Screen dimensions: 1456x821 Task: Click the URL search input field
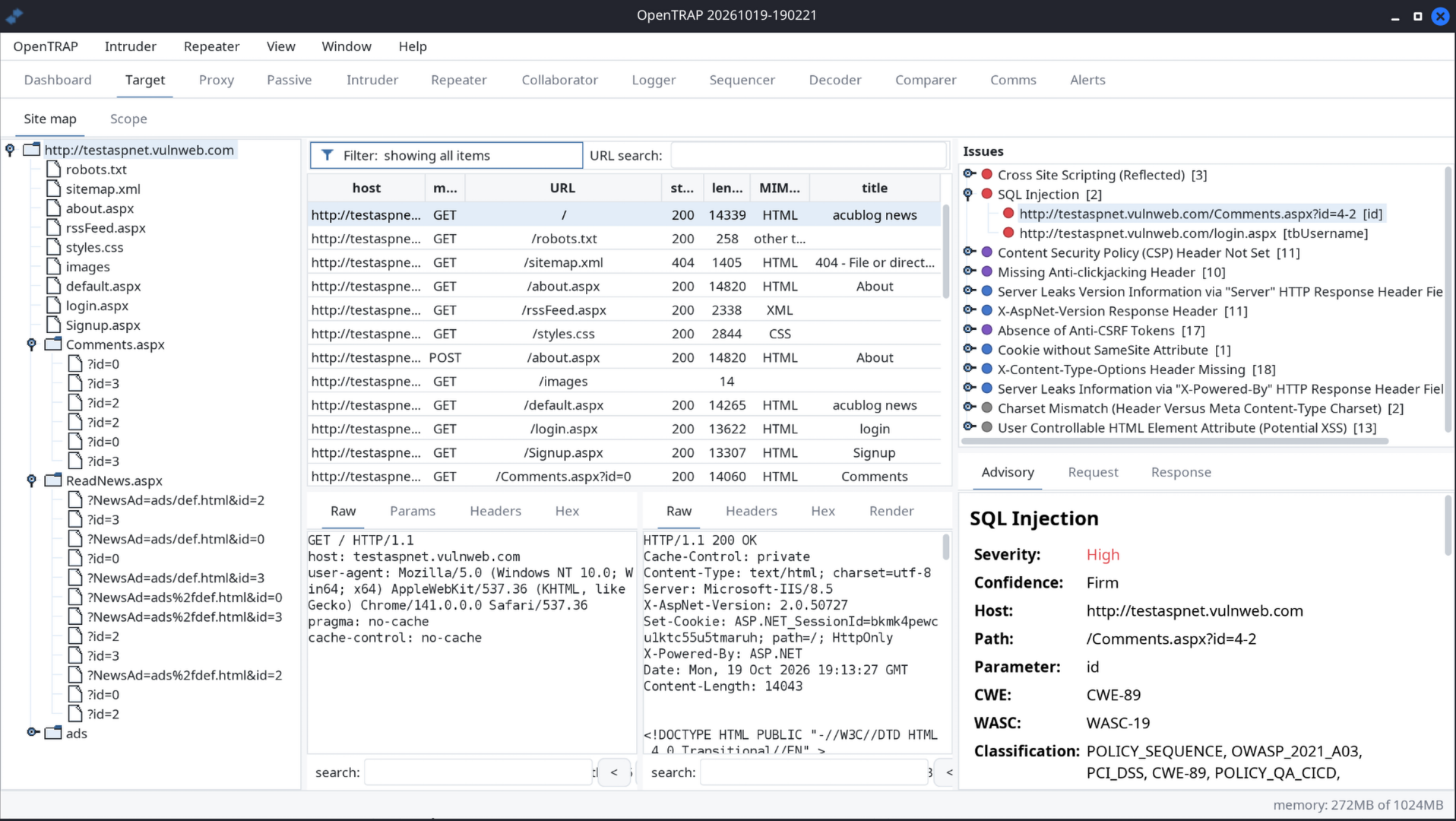pos(809,155)
